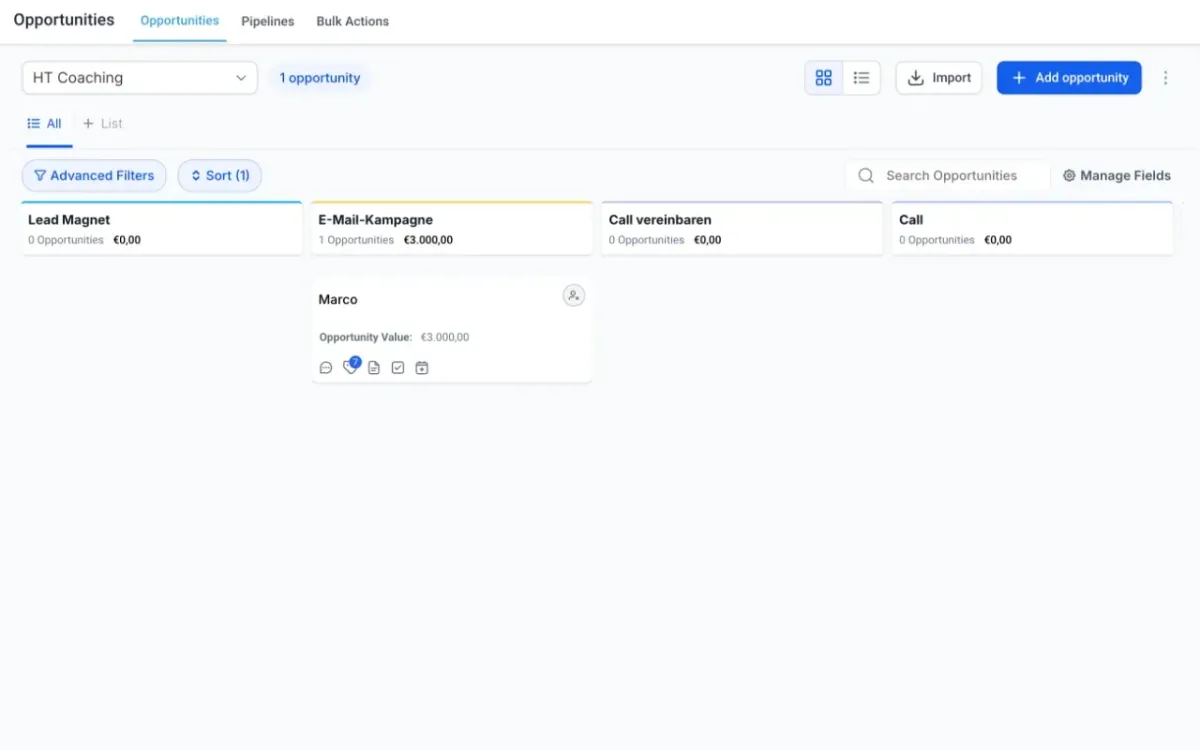Click the unassigned owner avatar on Marco card
The image size is (1200, 750).
pos(573,295)
